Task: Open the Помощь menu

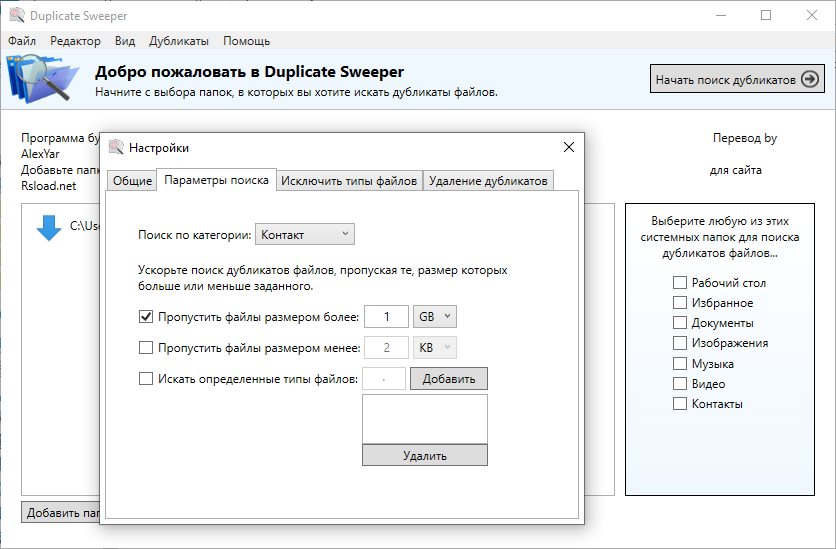Action: 246,41
